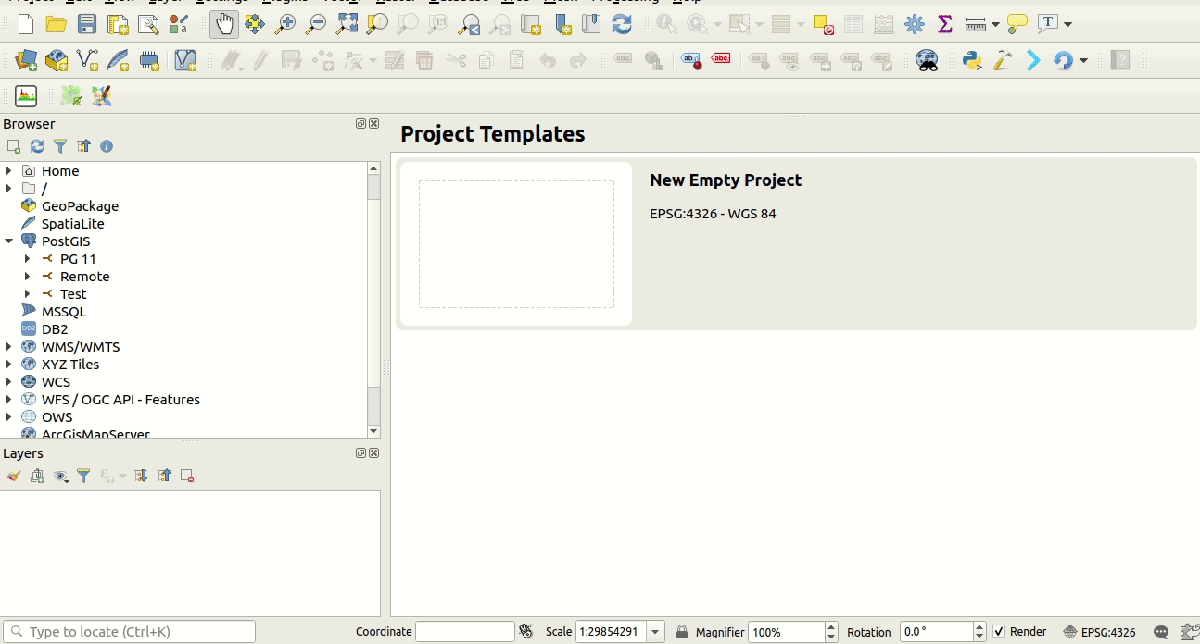
Task: Open the Python Console
Action: [x=971, y=61]
